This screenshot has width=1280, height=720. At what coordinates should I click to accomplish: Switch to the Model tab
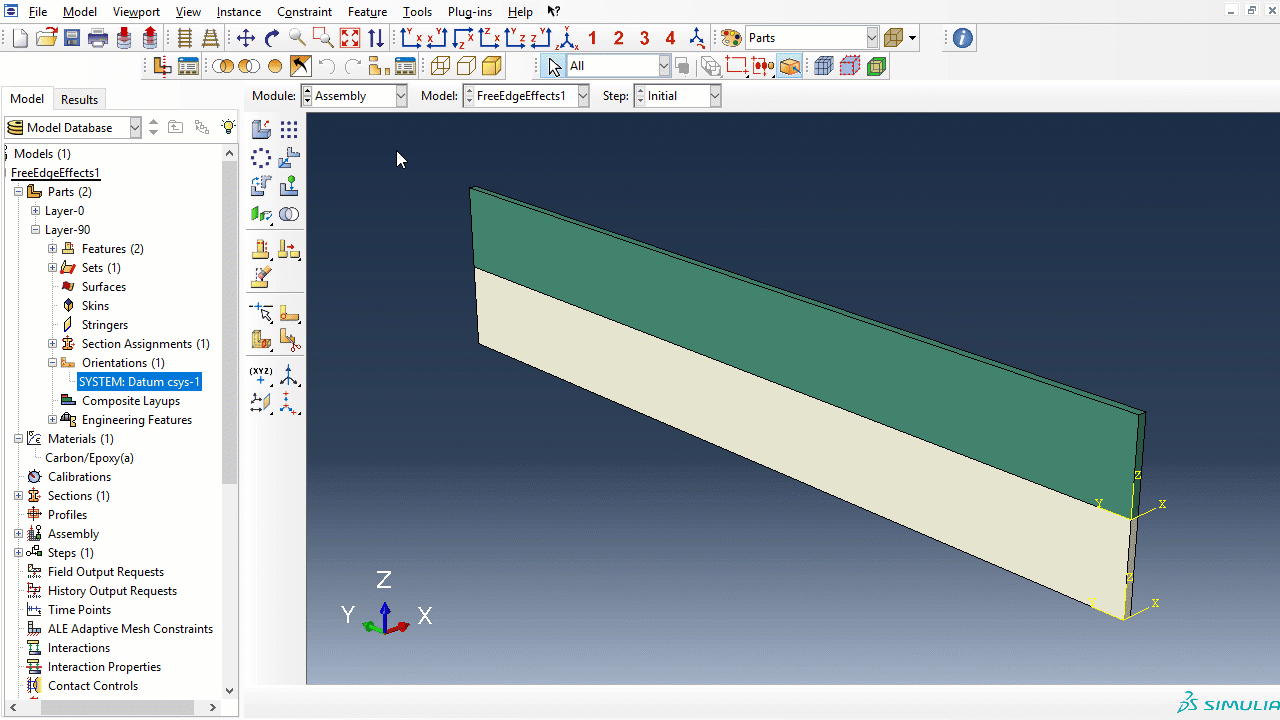pos(27,99)
